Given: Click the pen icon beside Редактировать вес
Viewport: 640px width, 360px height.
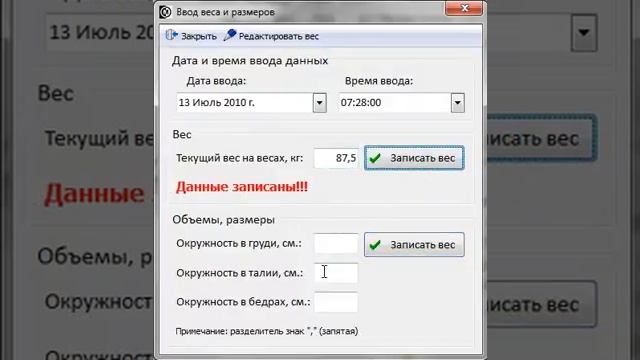Looking at the screenshot, I should tap(230, 35).
